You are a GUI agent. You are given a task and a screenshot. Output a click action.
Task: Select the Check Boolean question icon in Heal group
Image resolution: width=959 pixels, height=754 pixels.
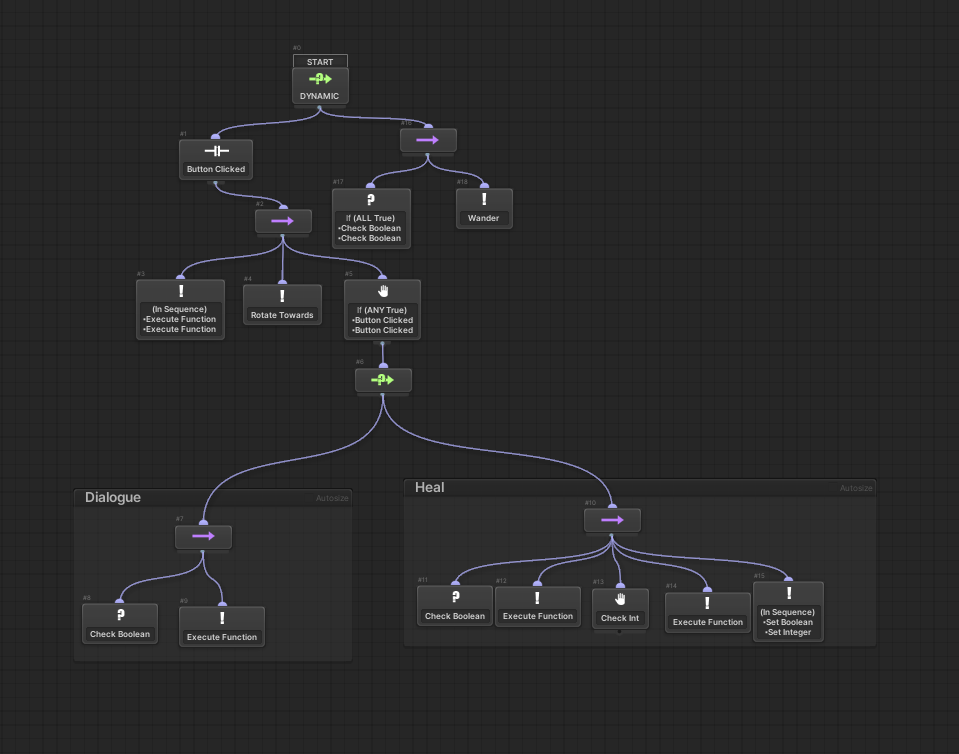click(456, 597)
